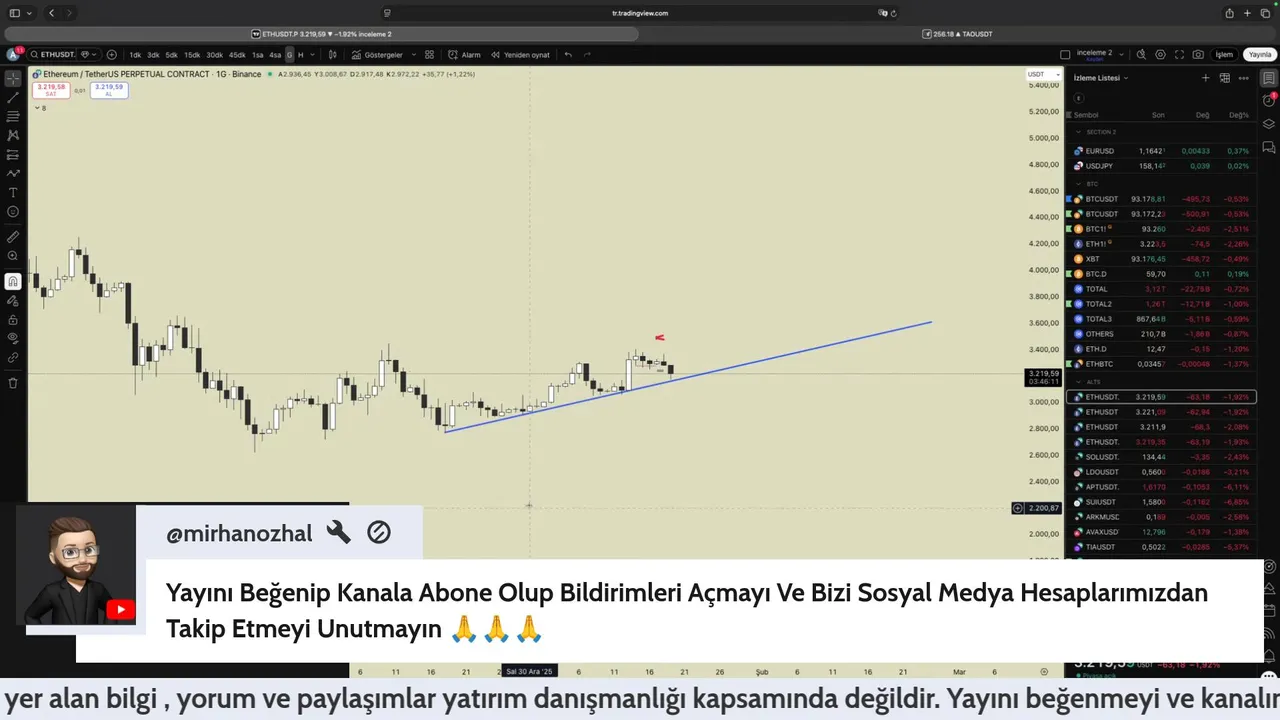Select SOLUSDT in the watchlist
The image size is (1280, 720).
pyautogui.click(x=1161, y=457)
